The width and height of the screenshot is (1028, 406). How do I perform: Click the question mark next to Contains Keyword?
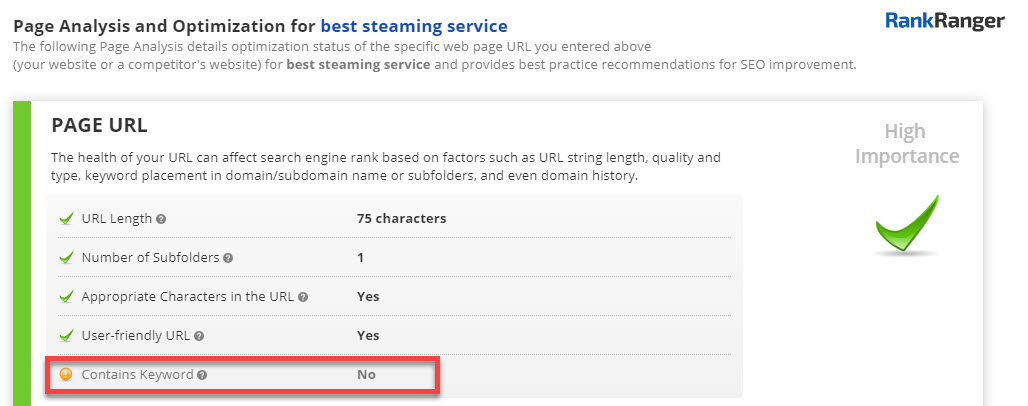point(202,376)
